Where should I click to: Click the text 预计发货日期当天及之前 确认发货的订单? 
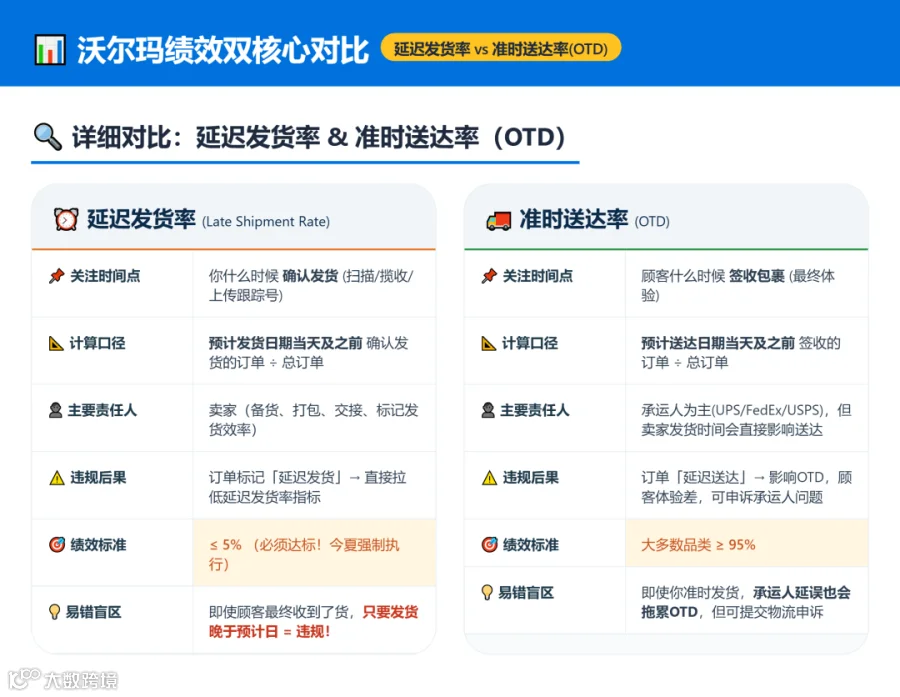(x=309, y=353)
